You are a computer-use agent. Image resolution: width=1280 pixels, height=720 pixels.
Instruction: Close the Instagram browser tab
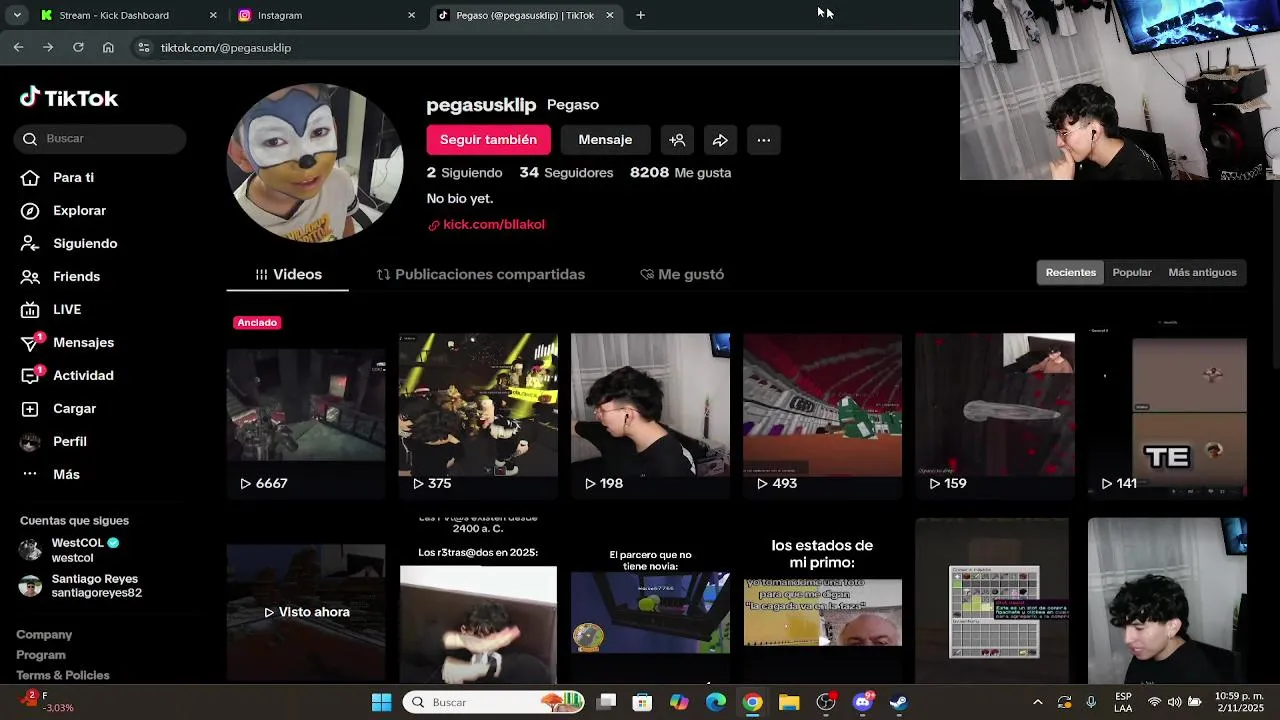coord(411,15)
